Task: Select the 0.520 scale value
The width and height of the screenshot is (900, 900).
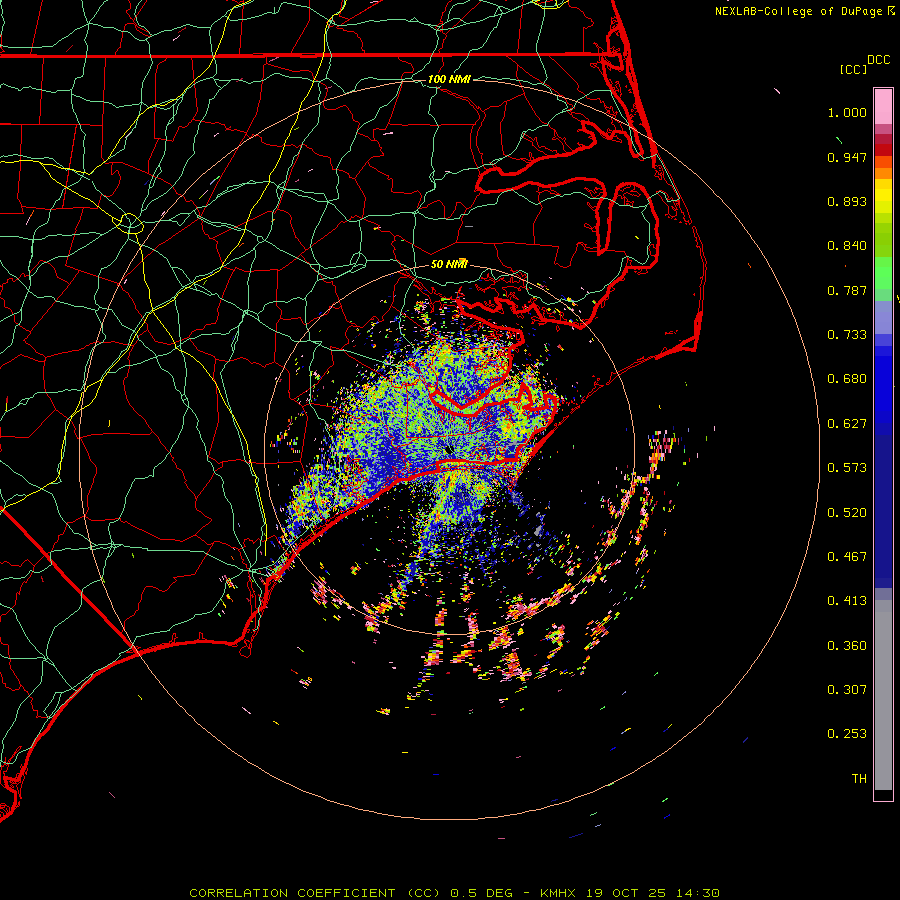Action: click(847, 513)
